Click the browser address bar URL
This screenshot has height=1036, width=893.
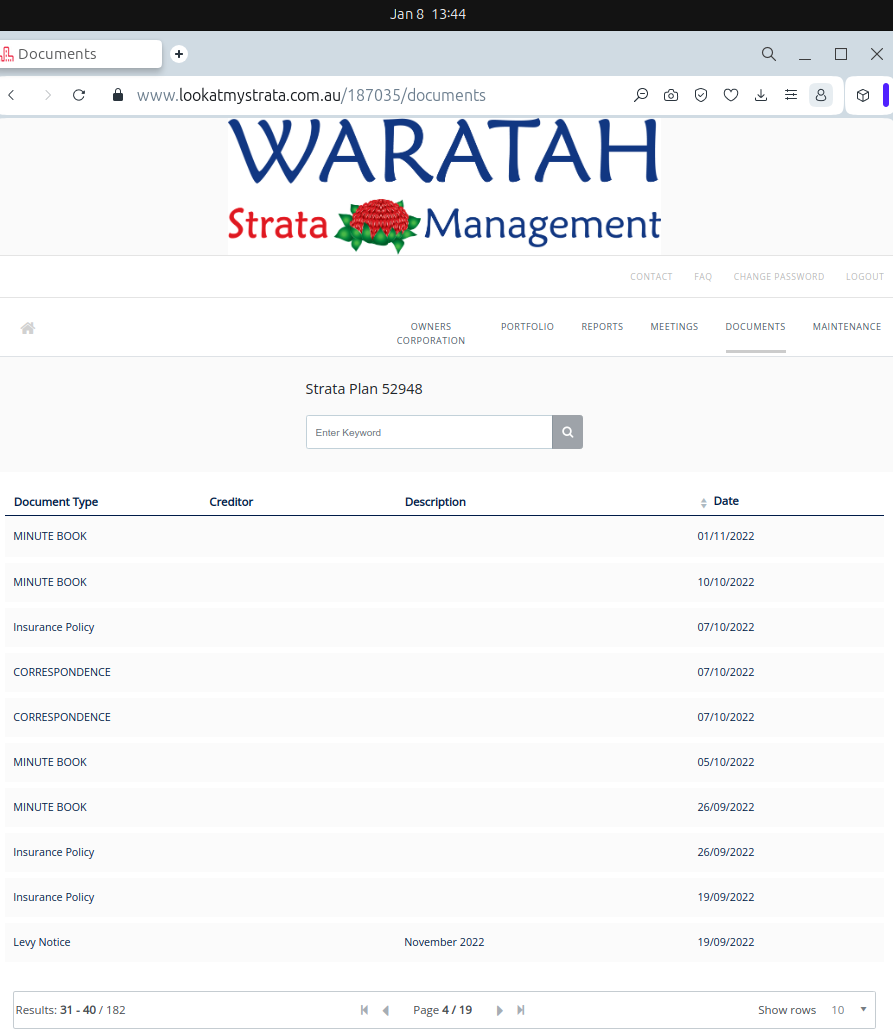311,95
